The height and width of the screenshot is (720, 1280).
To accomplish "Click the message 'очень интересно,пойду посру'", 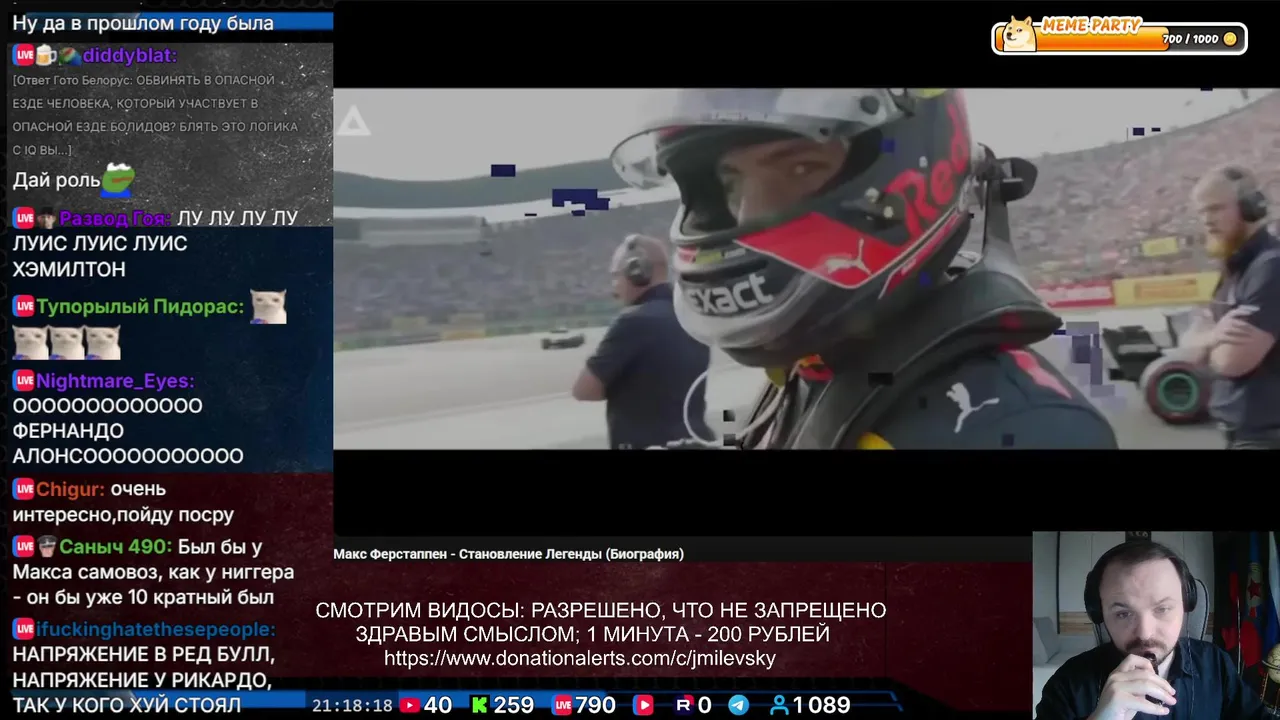I will [123, 502].
